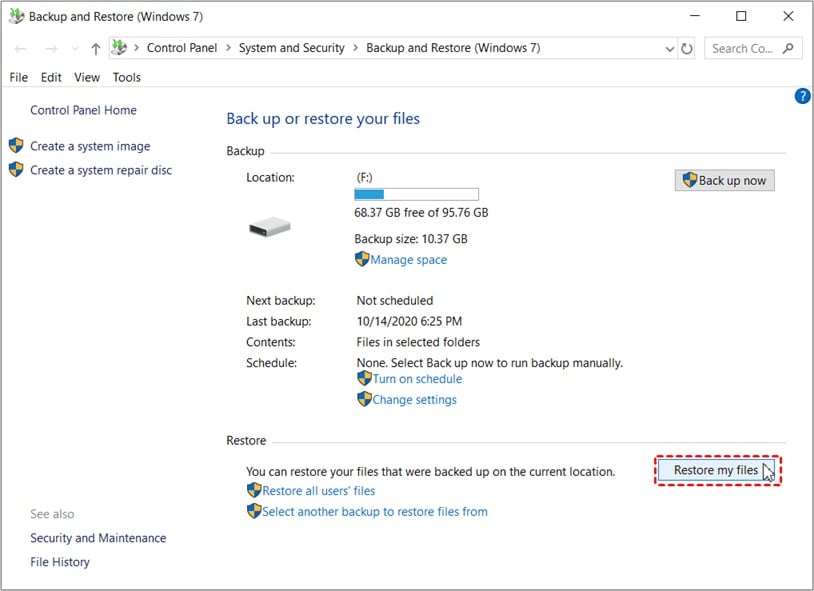The image size is (814, 591).
Task: Click the blue Help question mark icon
Action: click(x=802, y=96)
